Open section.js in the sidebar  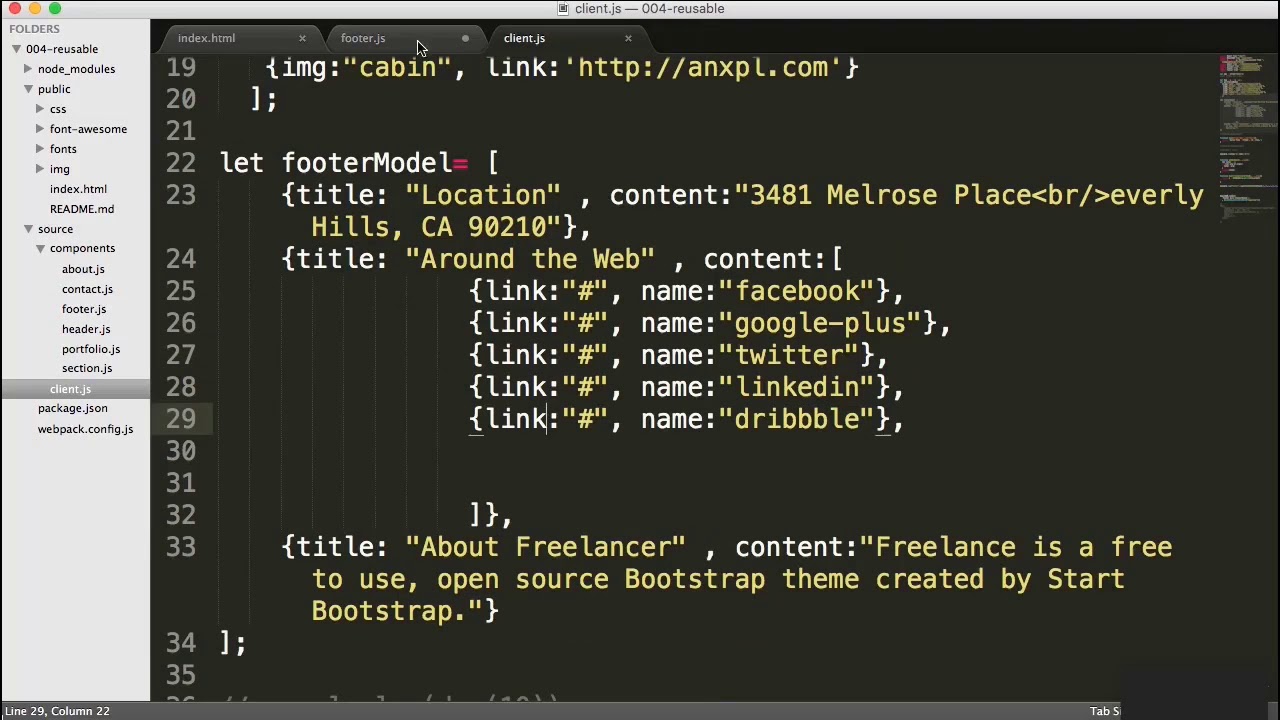point(87,368)
